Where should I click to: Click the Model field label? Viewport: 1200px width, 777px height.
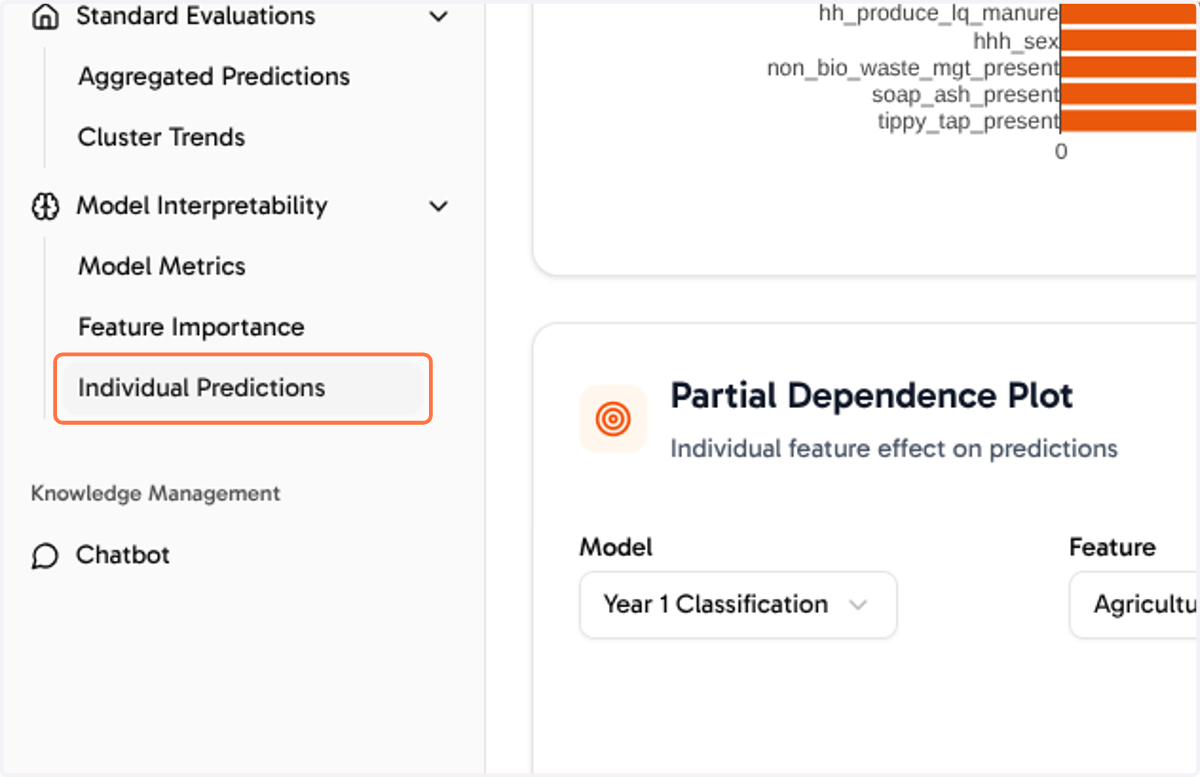(x=616, y=547)
